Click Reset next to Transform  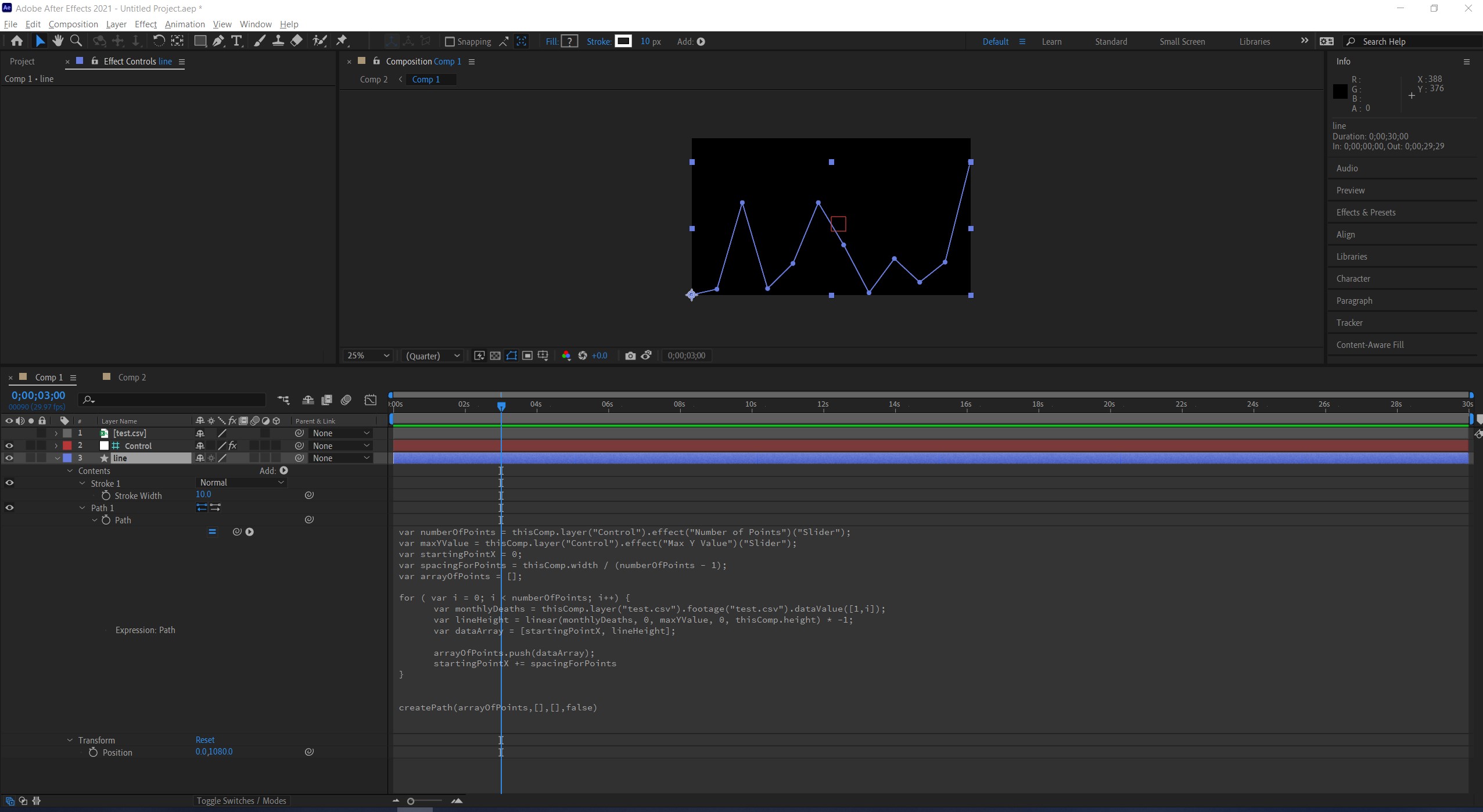[204, 739]
